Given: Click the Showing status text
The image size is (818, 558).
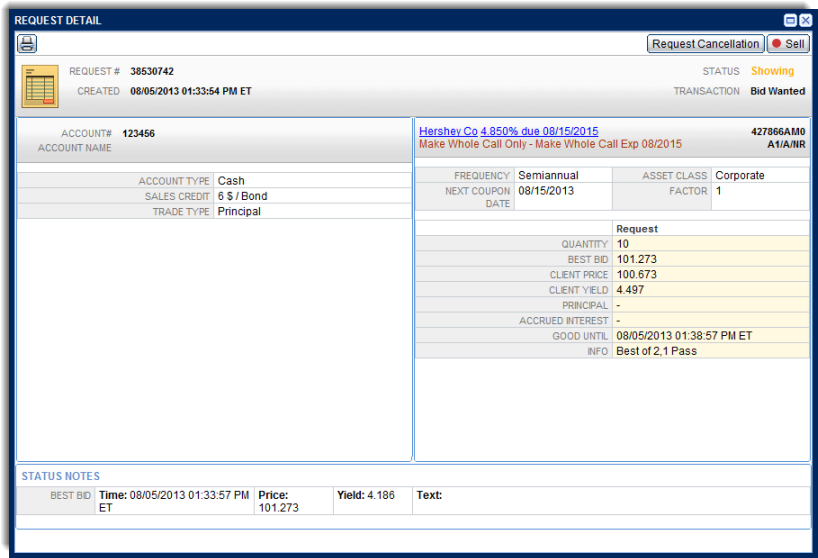Looking at the screenshot, I should [772, 71].
